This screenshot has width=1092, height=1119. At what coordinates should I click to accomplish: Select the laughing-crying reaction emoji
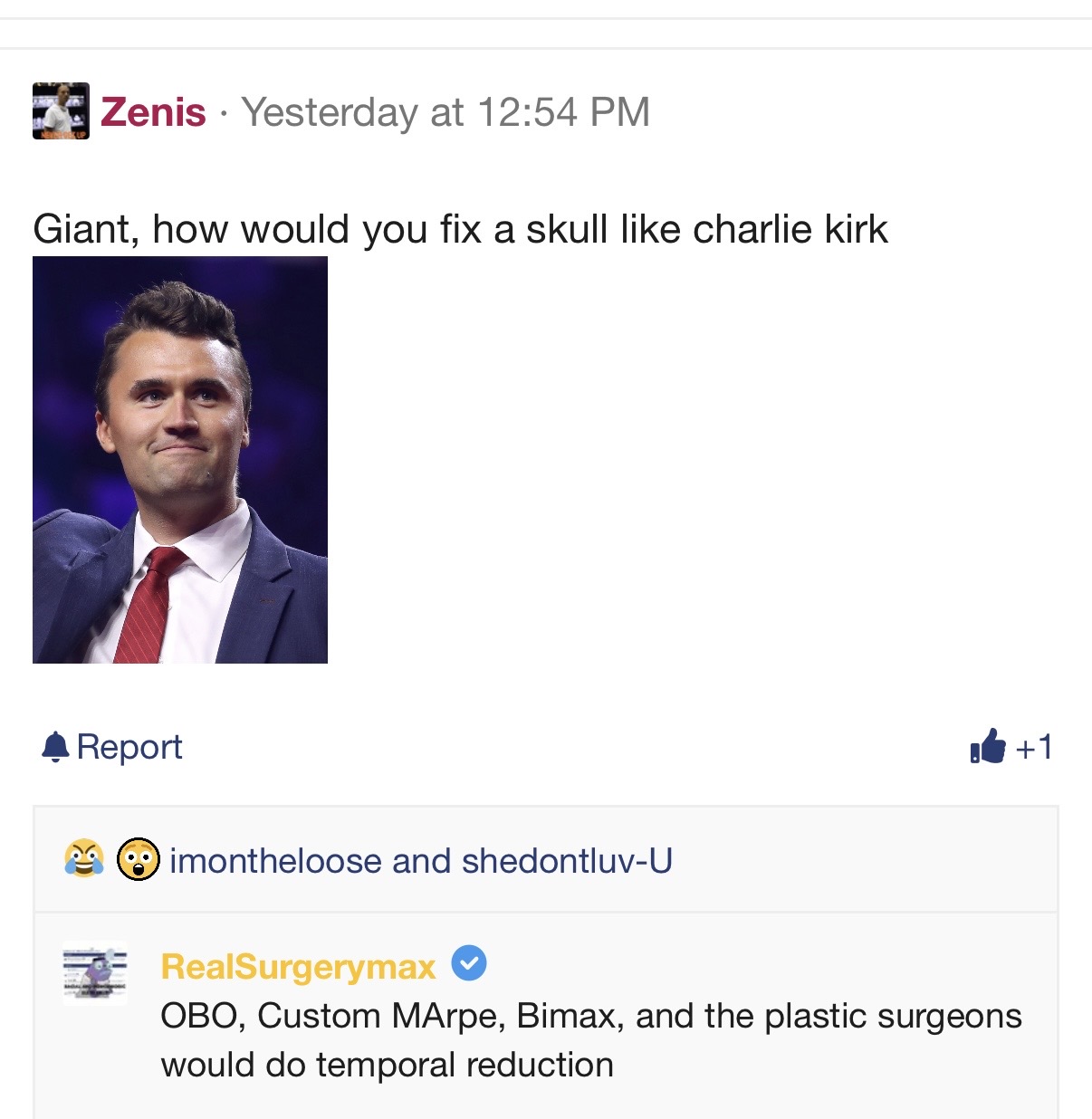[83, 859]
